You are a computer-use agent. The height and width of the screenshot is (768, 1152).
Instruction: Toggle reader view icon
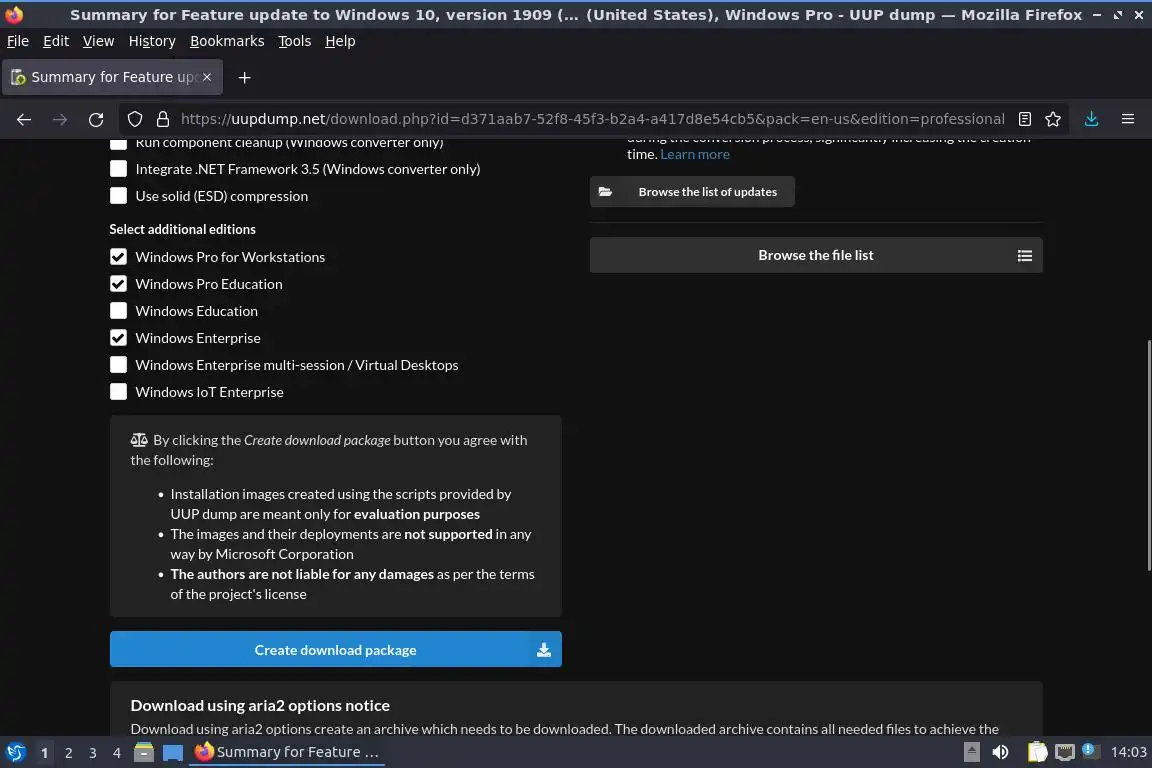point(1025,119)
